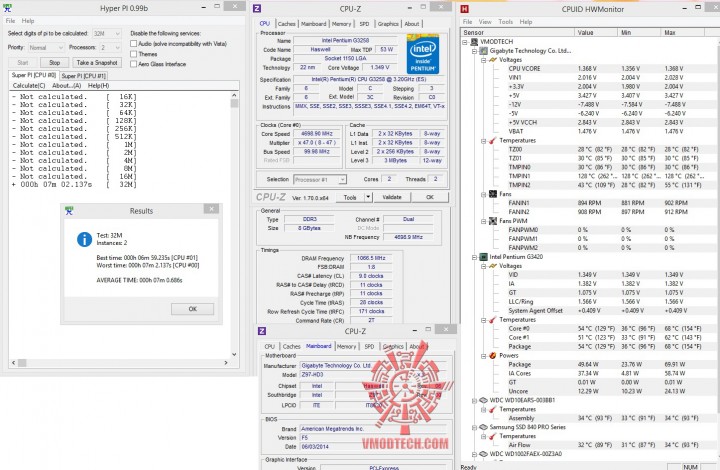Screen dimensions: 720x470
Task: Click the Hyper PI app icon in title bar
Action: [x=7, y=7]
